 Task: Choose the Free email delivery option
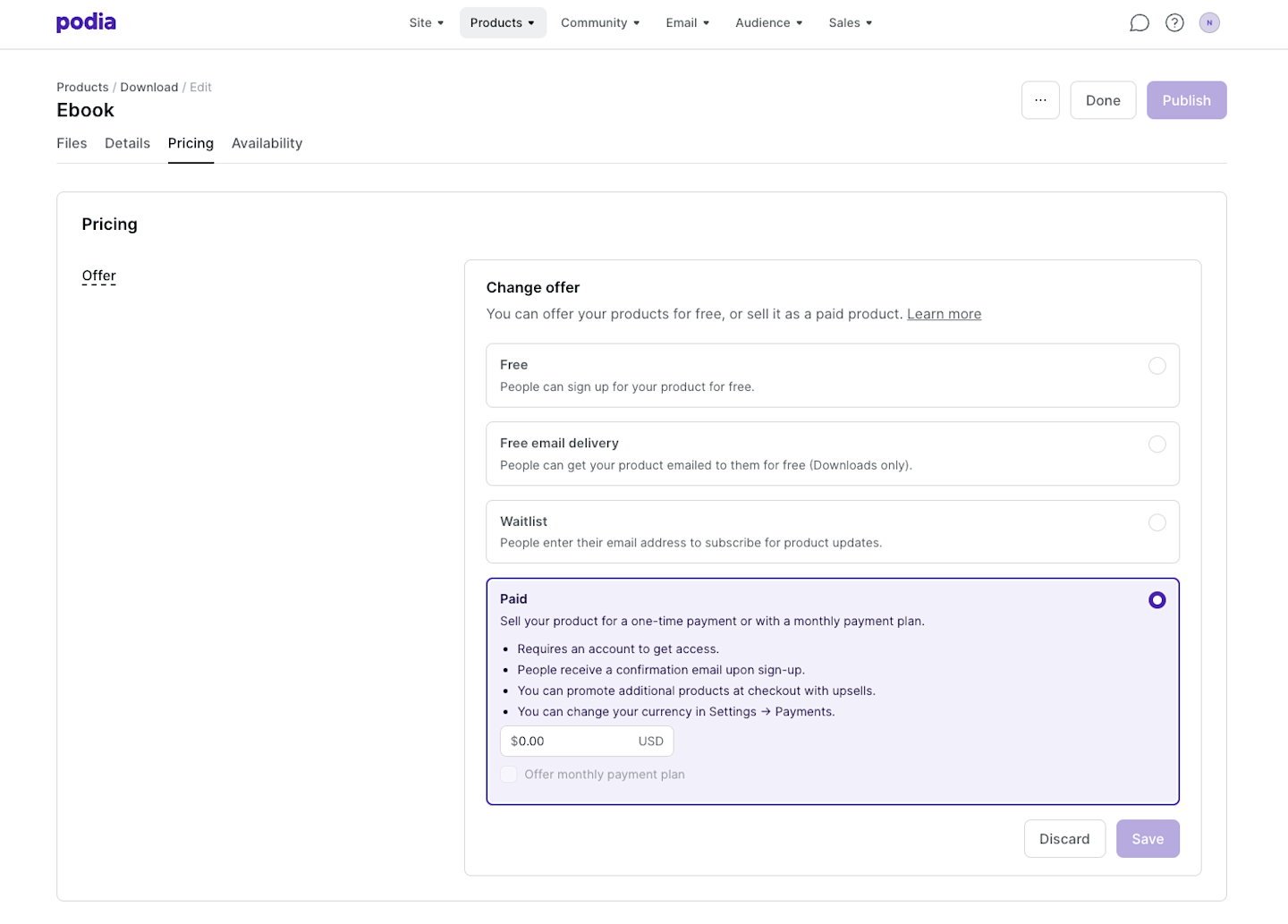[1157, 445]
